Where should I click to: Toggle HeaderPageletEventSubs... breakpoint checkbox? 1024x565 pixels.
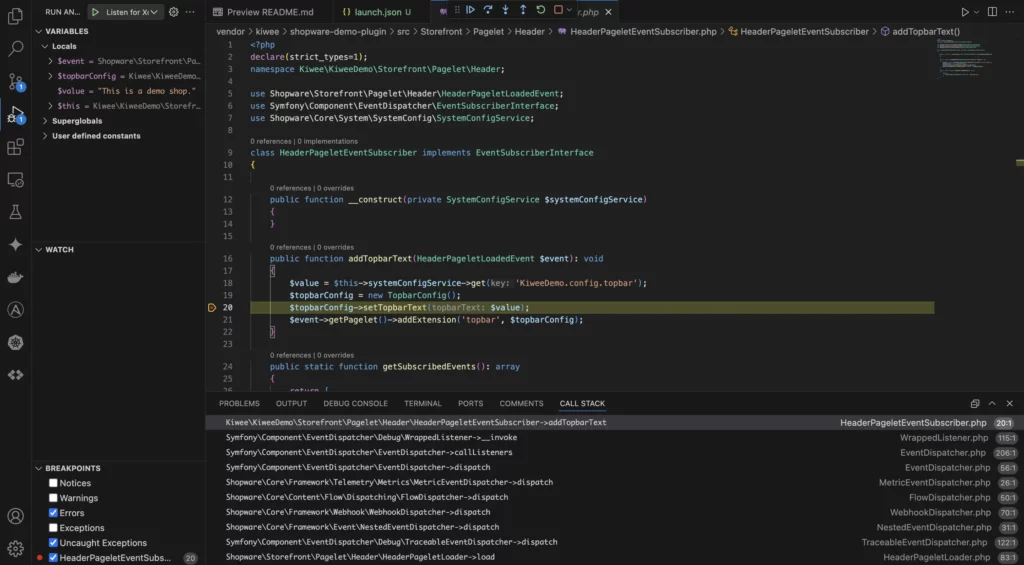point(54,558)
